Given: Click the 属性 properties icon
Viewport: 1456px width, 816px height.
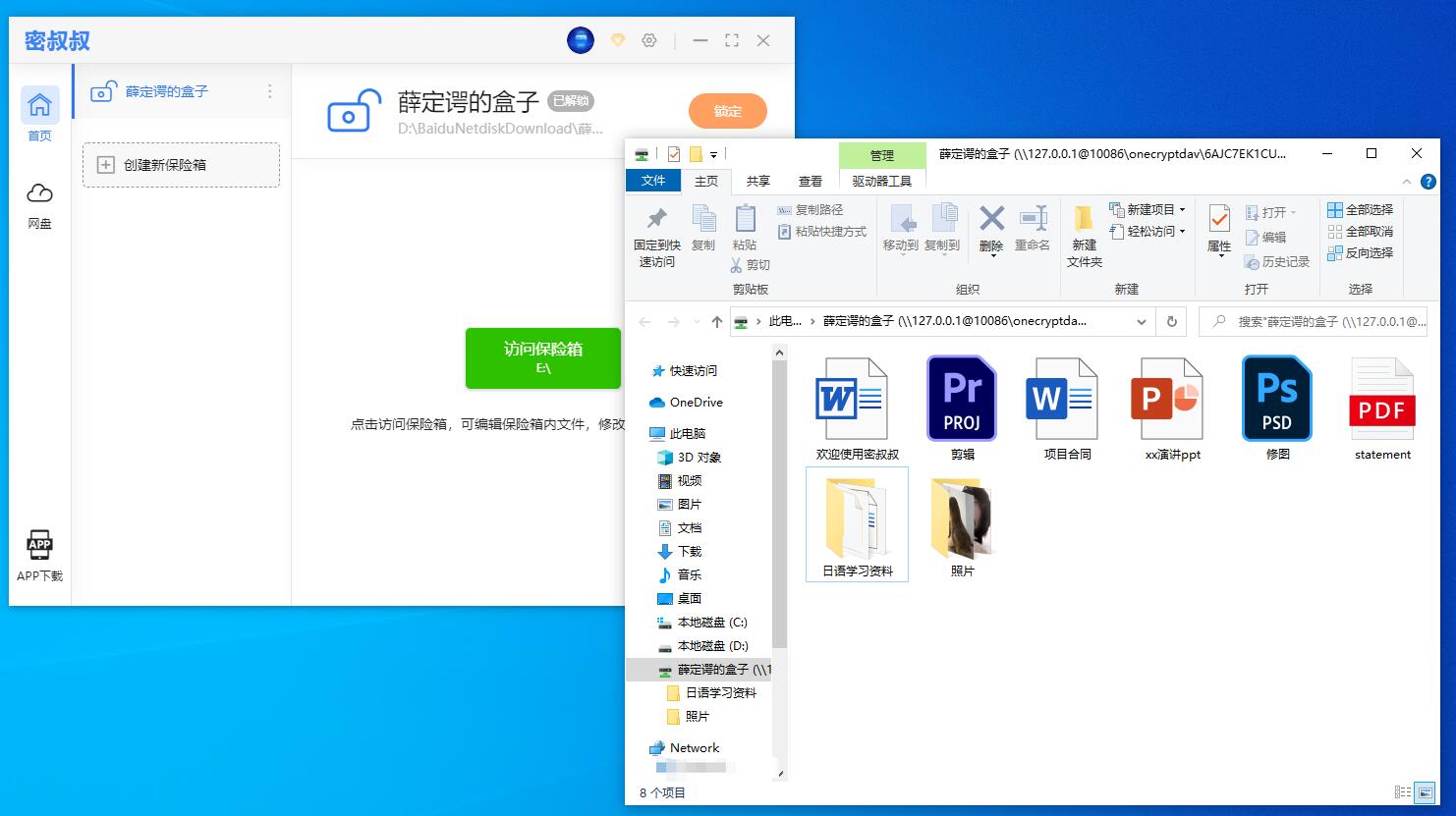Looking at the screenshot, I should tap(1218, 220).
